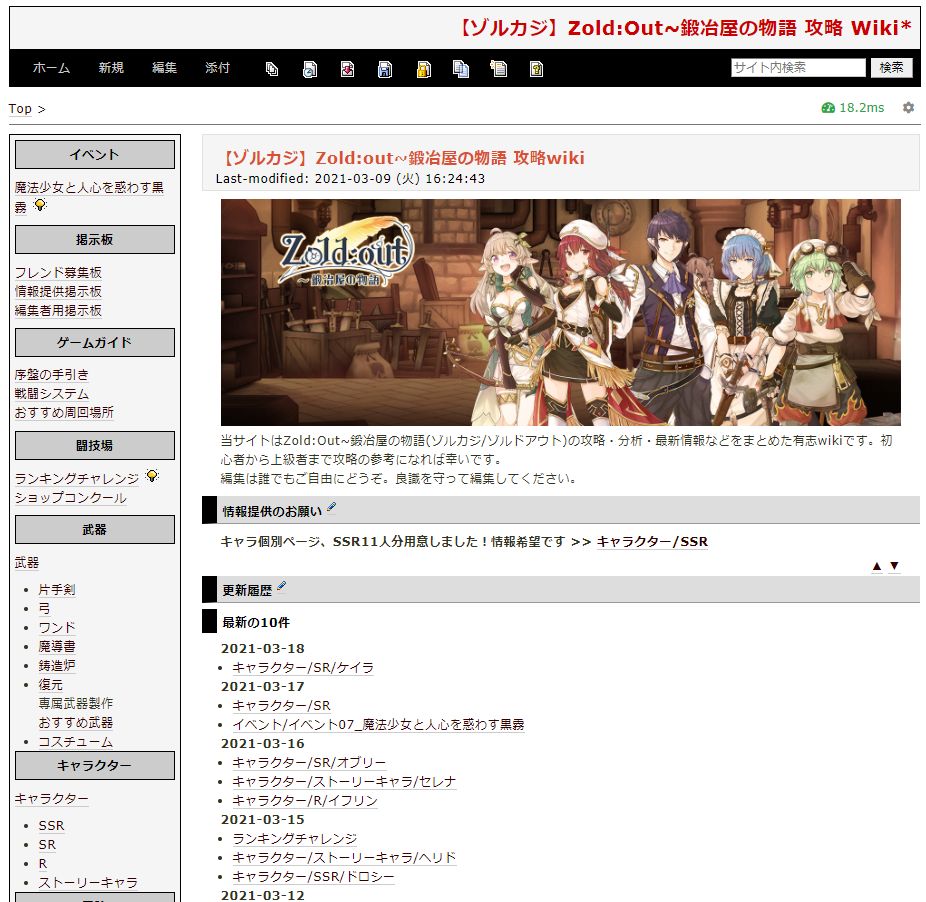926x902 pixels.
Task: Click the blue duplicate pages icon
Action: (461, 69)
